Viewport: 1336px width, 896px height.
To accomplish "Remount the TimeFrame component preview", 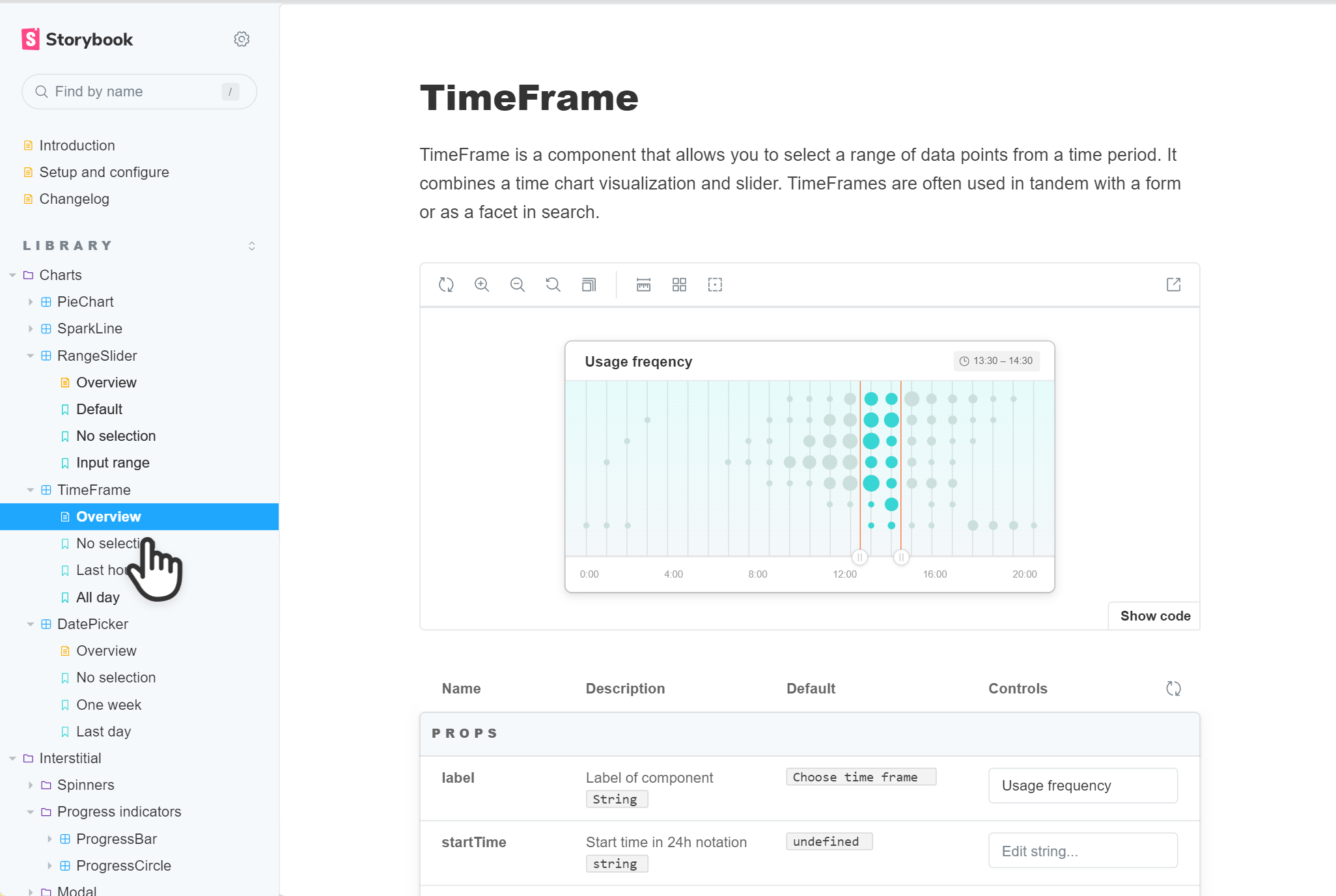I will [446, 285].
